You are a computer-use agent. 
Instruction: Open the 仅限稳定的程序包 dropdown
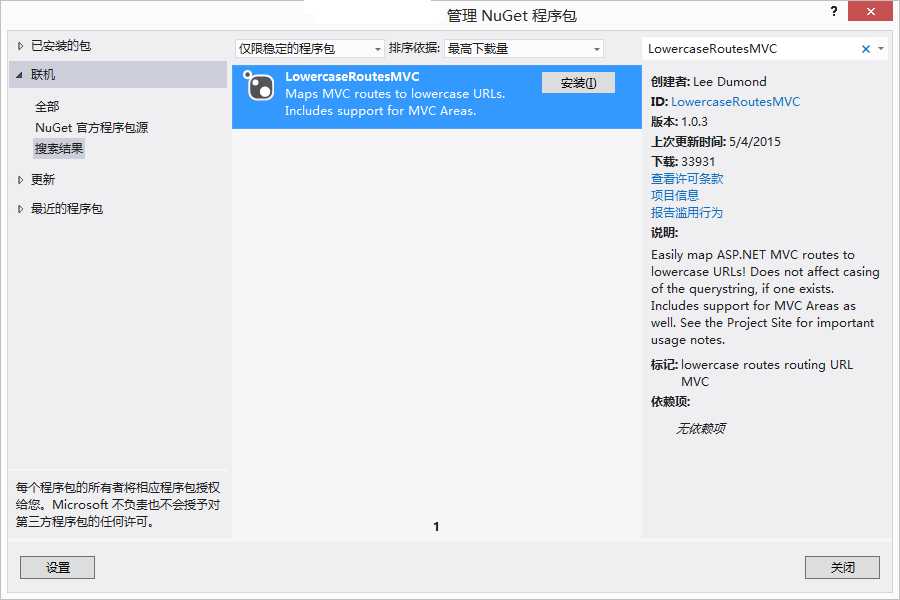(x=310, y=49)
